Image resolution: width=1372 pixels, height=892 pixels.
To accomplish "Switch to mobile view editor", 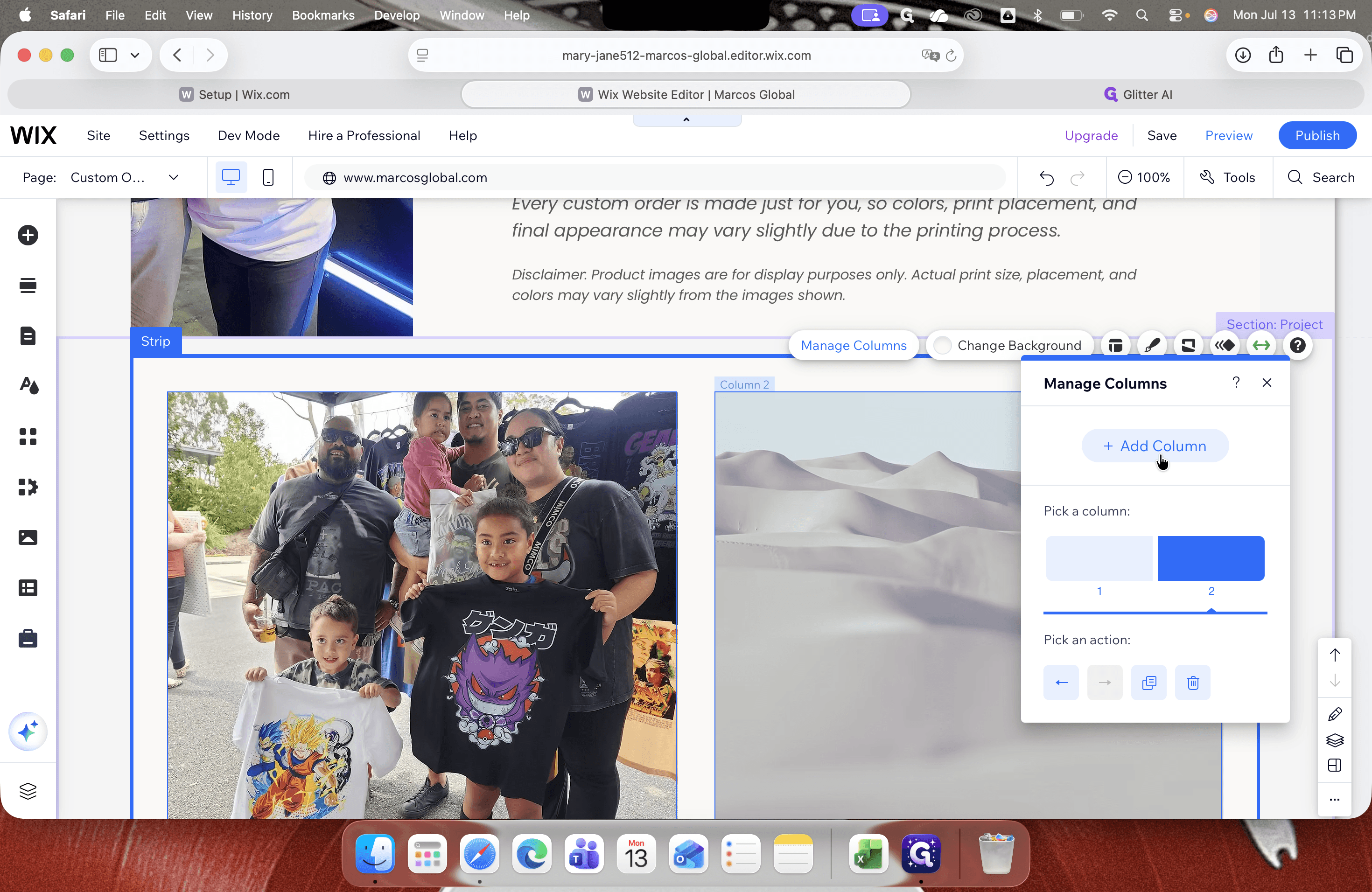I will pos(268,177).
